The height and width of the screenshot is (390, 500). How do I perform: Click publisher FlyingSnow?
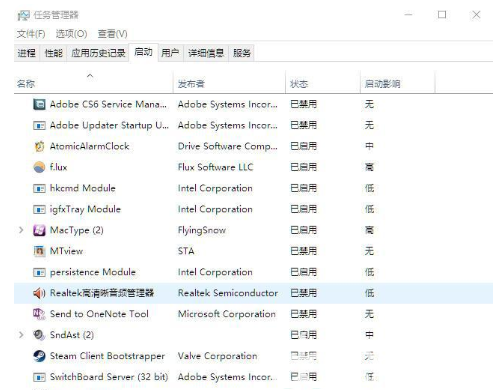click(202, 230)
